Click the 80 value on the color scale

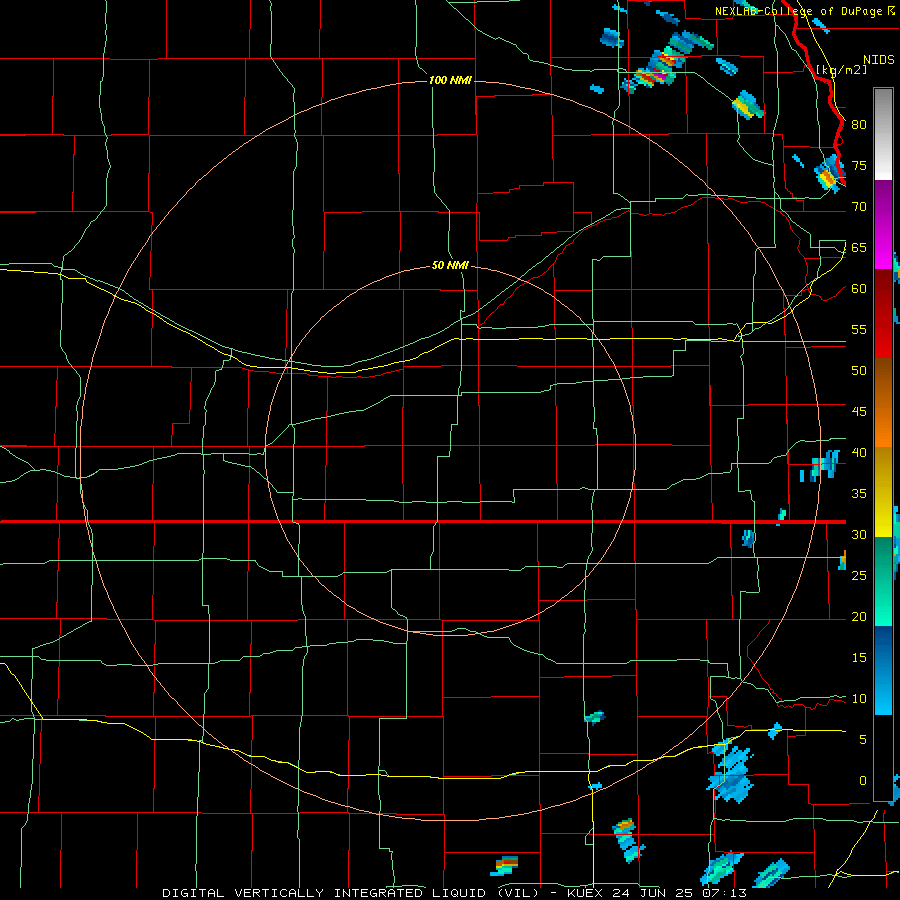(x=859, y=125)
